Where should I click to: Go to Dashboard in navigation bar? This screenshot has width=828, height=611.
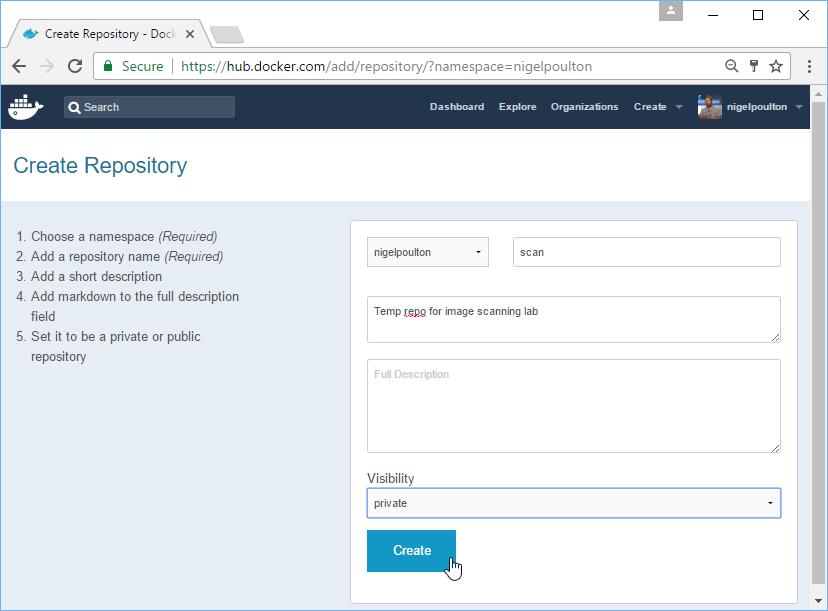[x=456, y=107]
